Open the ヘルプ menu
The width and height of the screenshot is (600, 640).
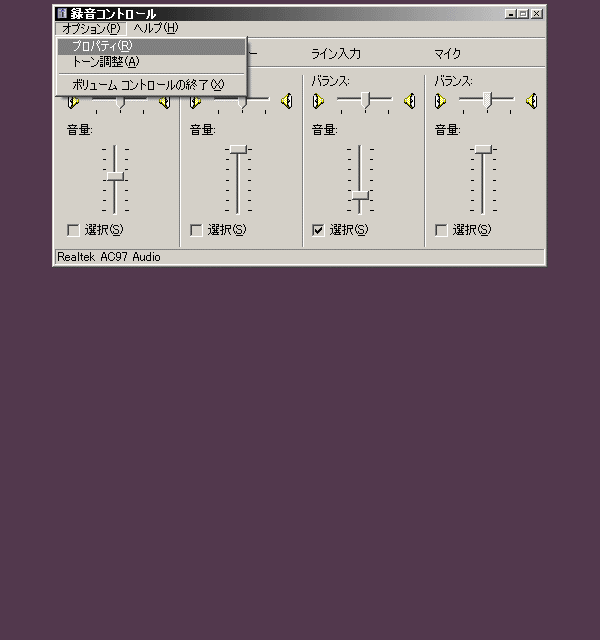pyautogui.click(x=155, y=28)
